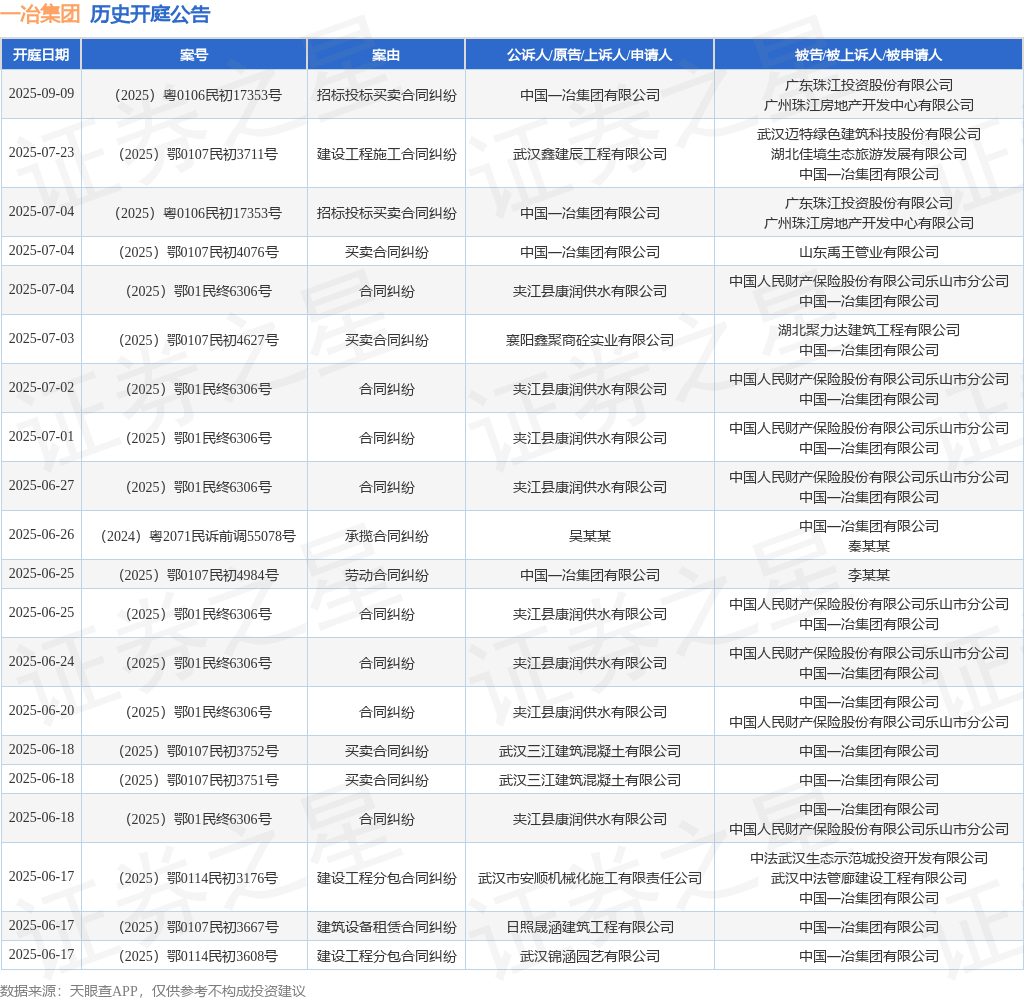The height and width of the screenshot is (1000, 1024).
Task: Click 合同纠纷 in the 2025-07-02 row
Action: [387, 389]
